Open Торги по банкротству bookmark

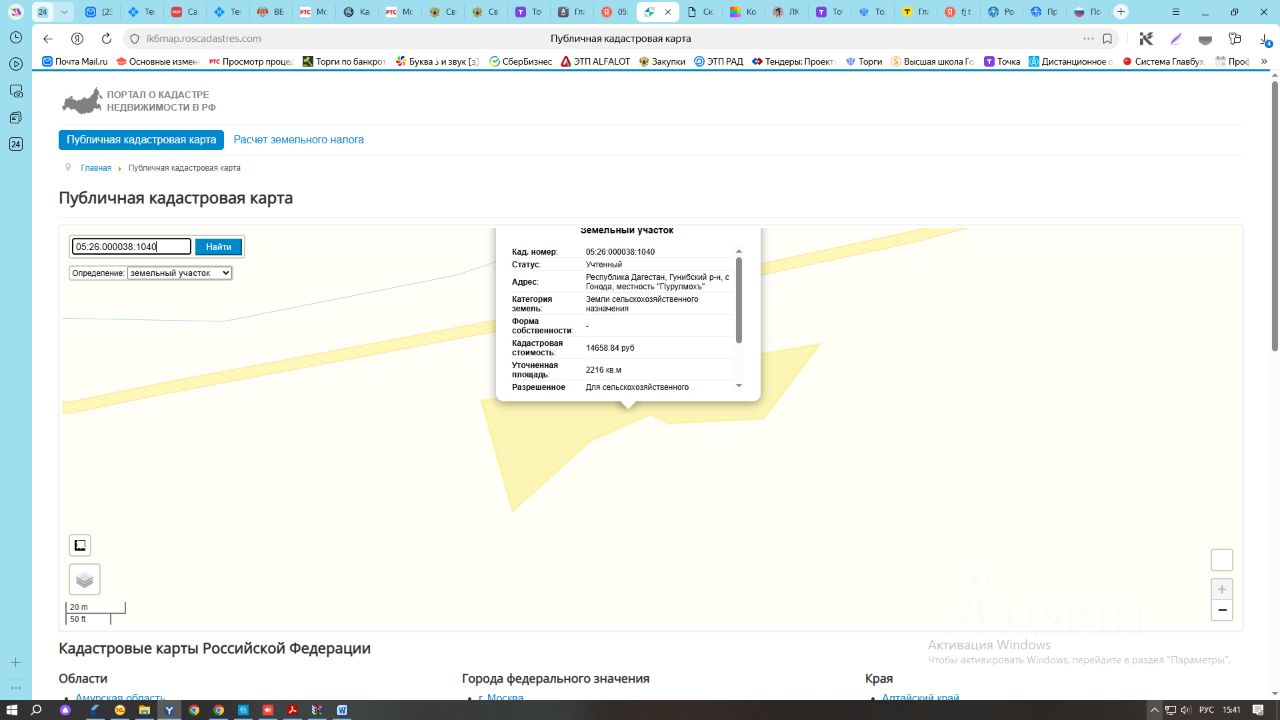tap(344, 62)
